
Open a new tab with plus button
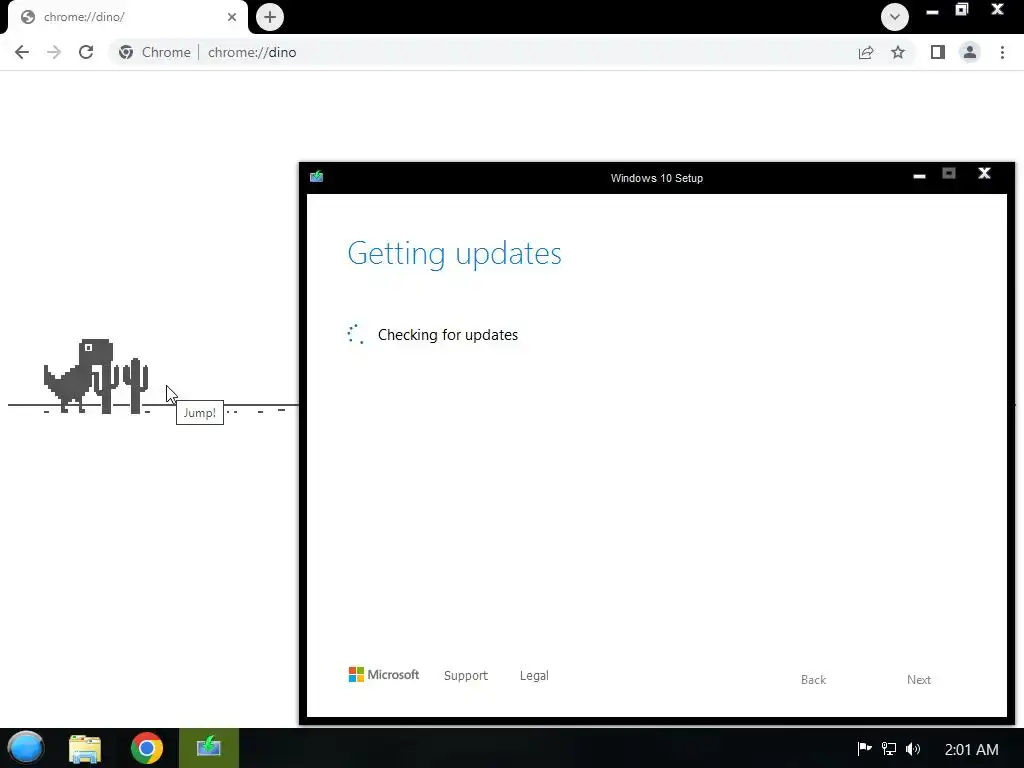(270, 17)
